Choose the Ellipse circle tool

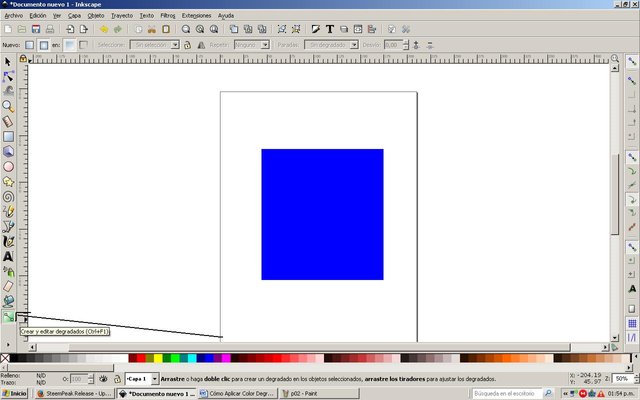pyautogui.click(x=8, y=167)
